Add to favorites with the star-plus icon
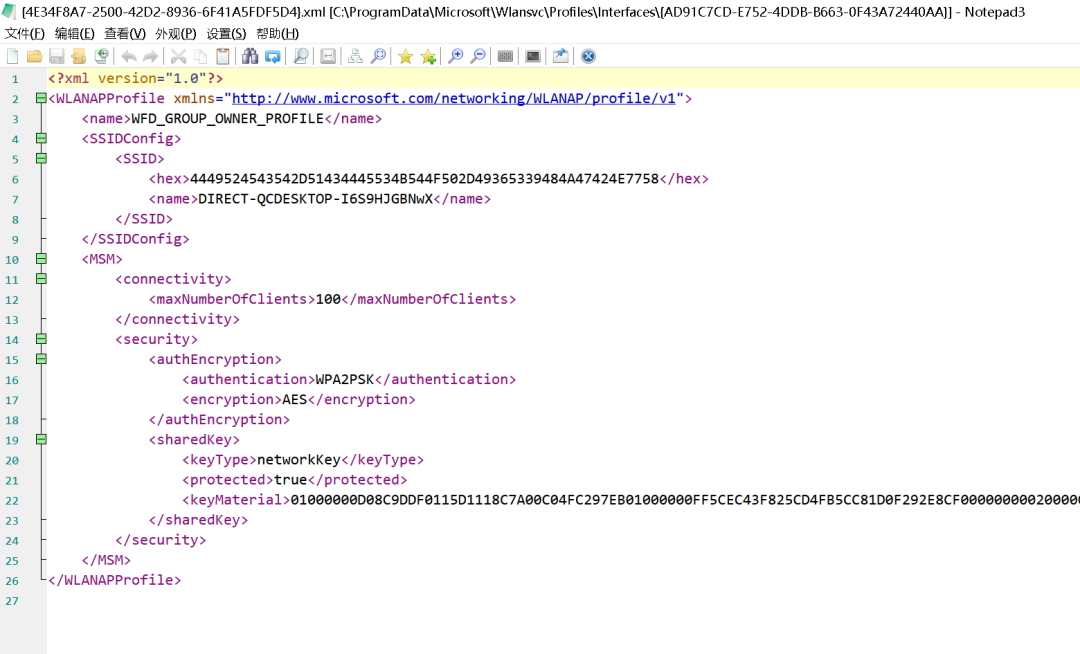 pos(428,56)
